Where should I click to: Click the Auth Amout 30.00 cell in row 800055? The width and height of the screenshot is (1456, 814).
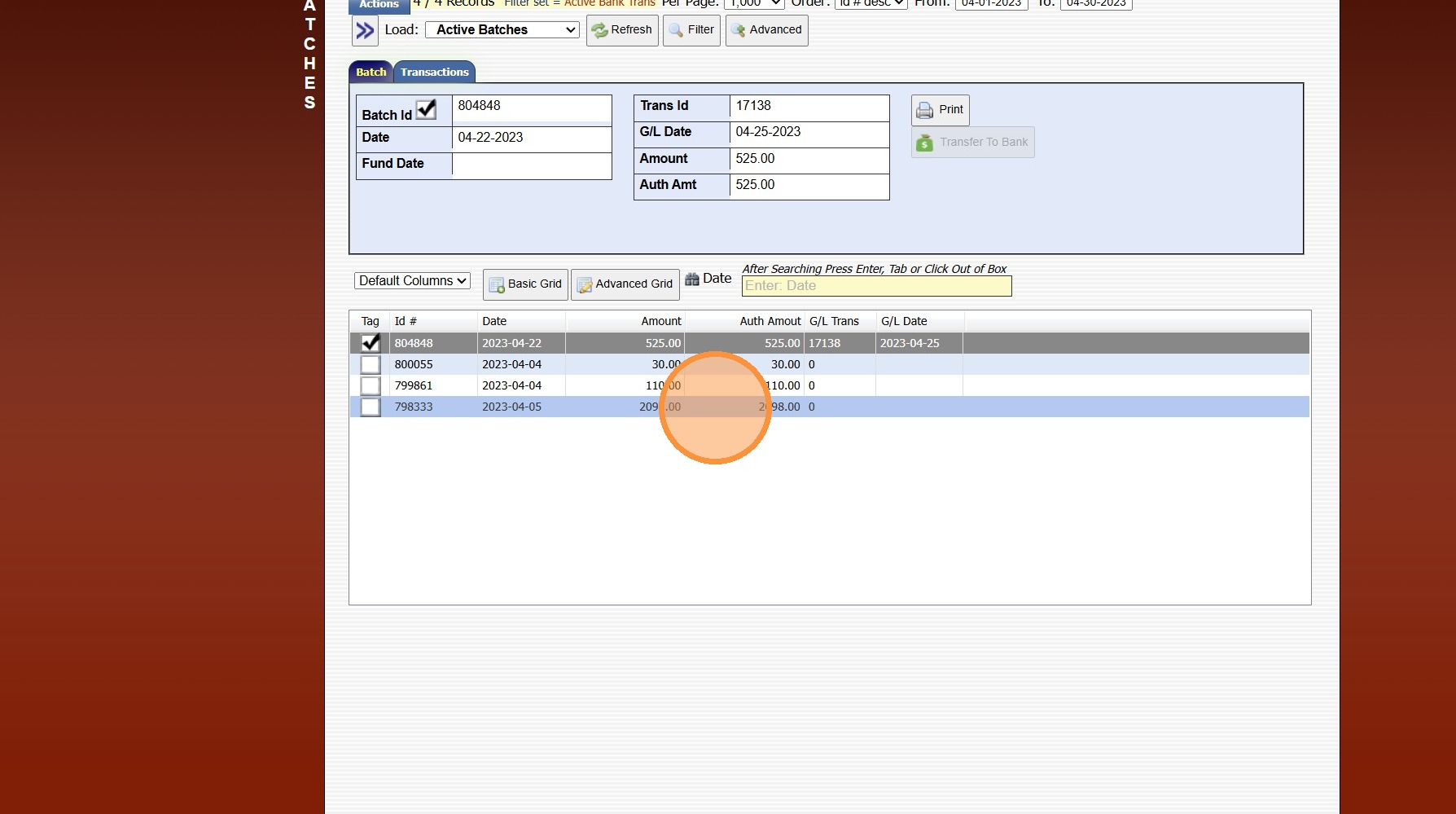click(745, 365)
